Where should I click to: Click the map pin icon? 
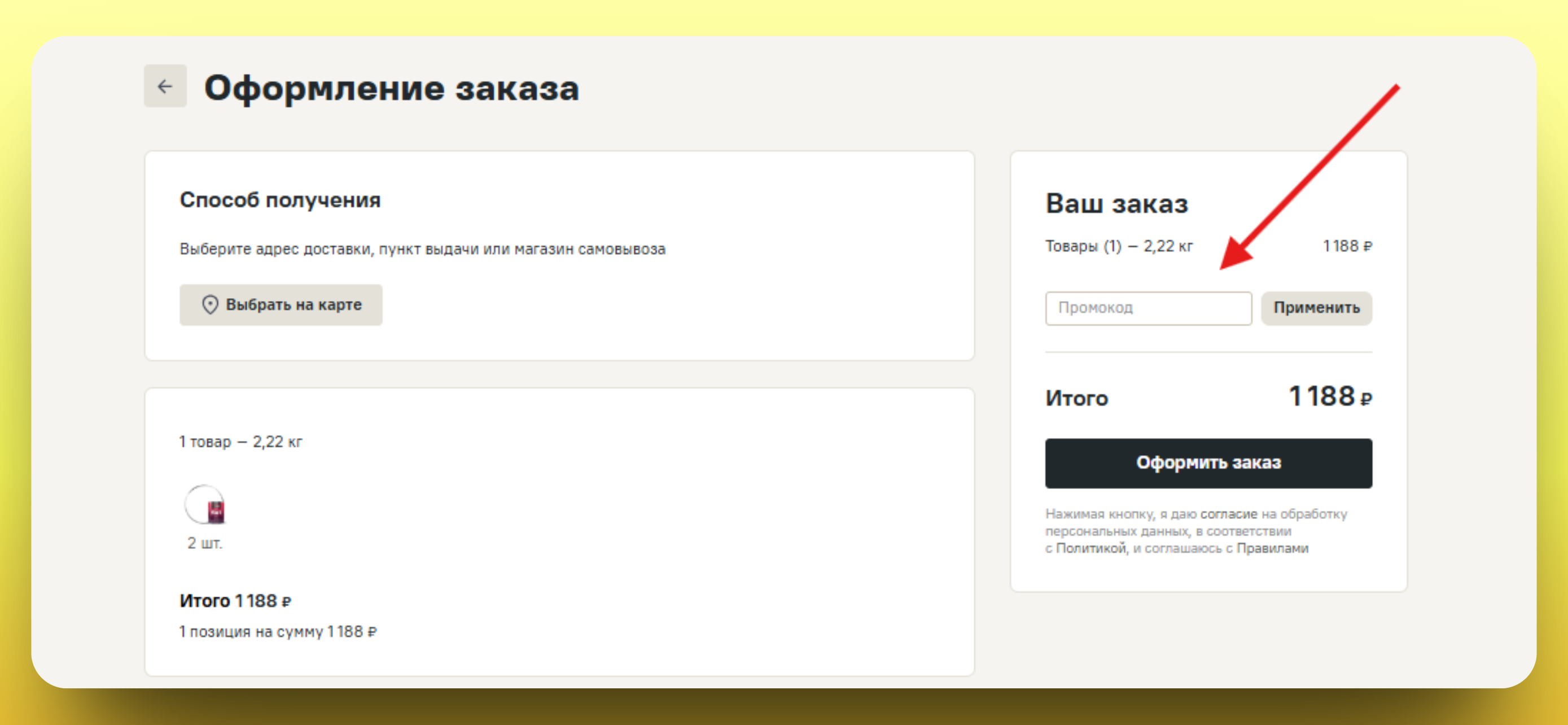pyautogui.click(x=210, y=304)
